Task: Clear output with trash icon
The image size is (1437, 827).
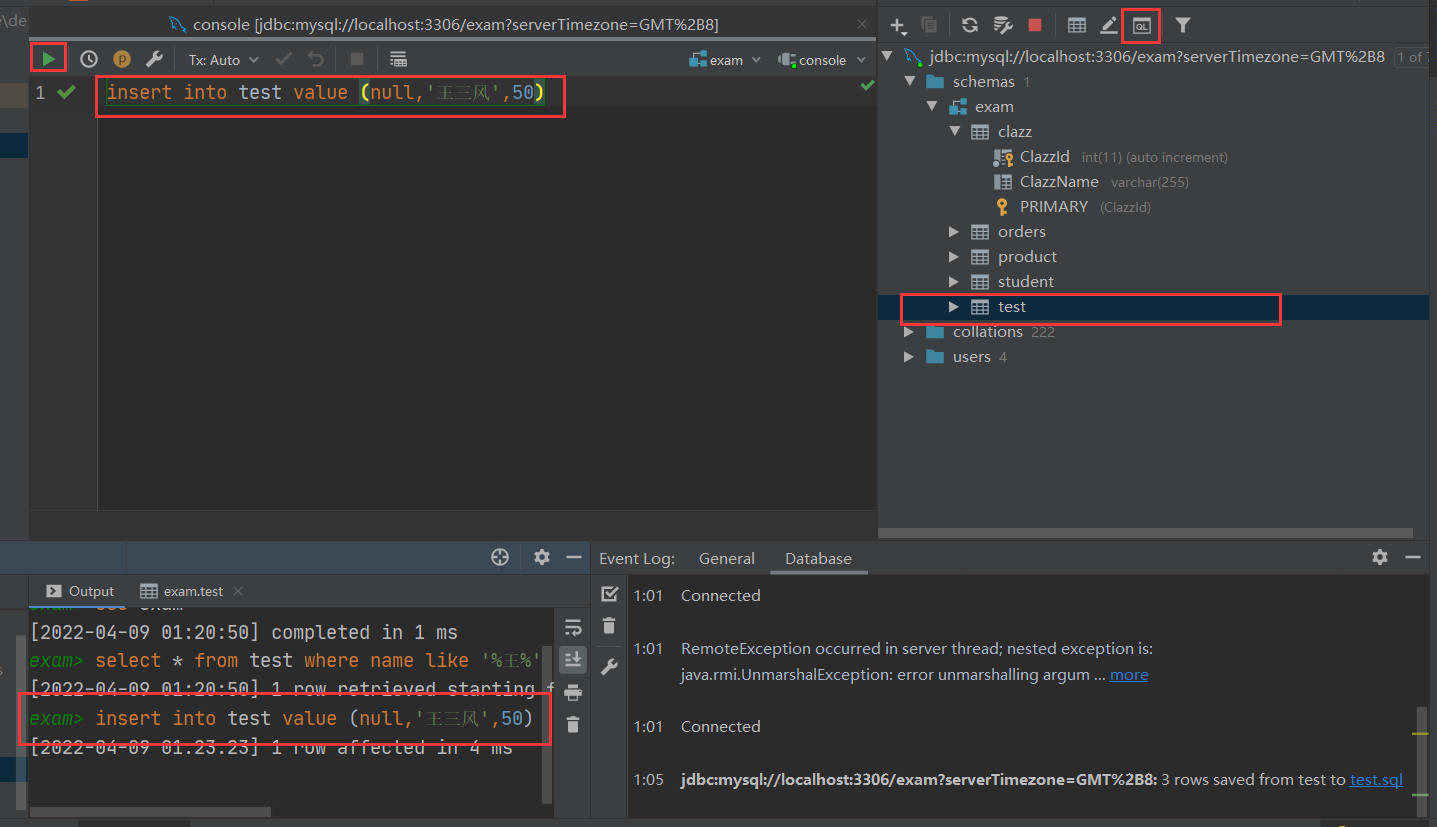Action: click(x=573, y=724)
